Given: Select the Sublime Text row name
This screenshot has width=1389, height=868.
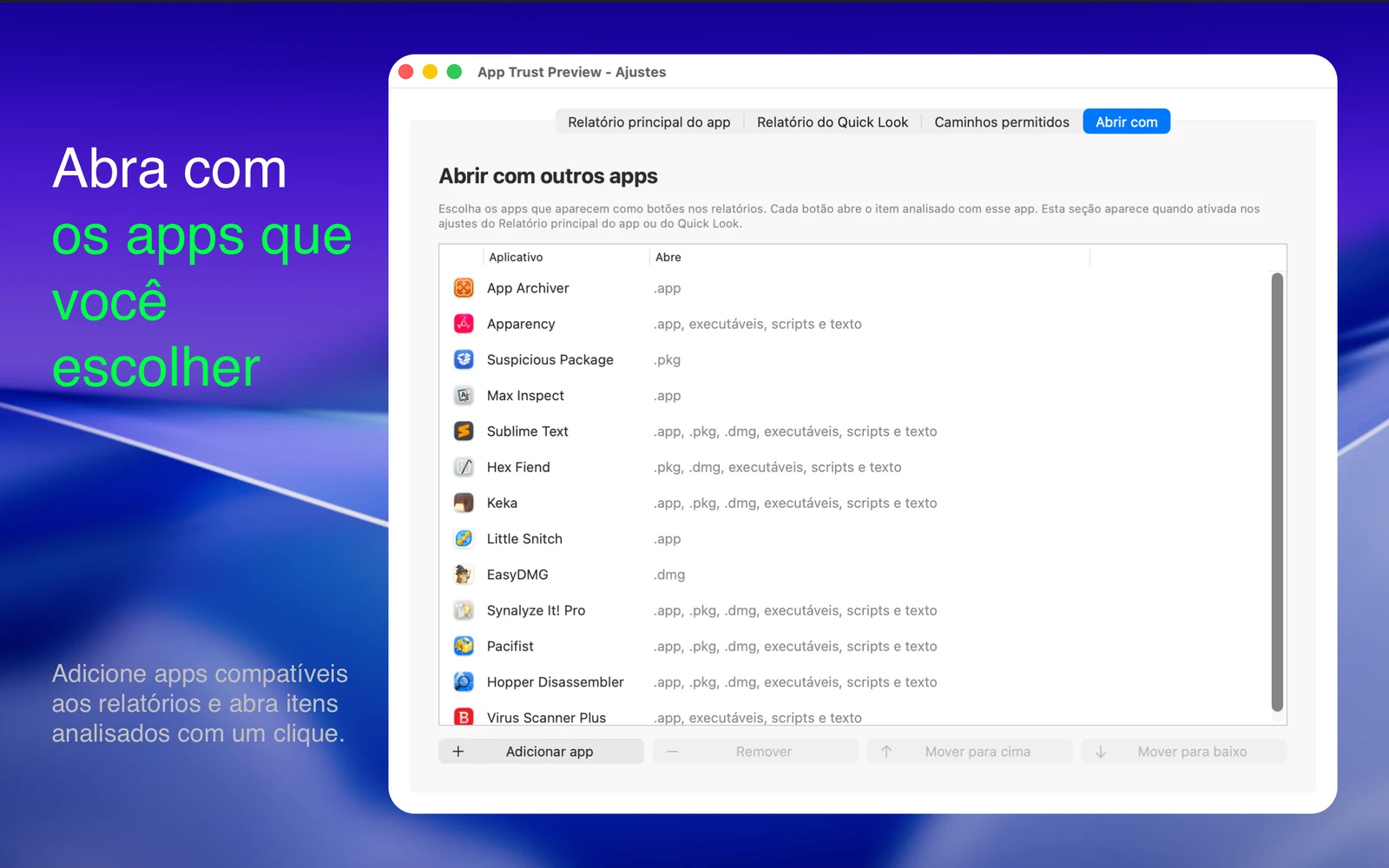Looking at the screenshot, I should 527,431.
